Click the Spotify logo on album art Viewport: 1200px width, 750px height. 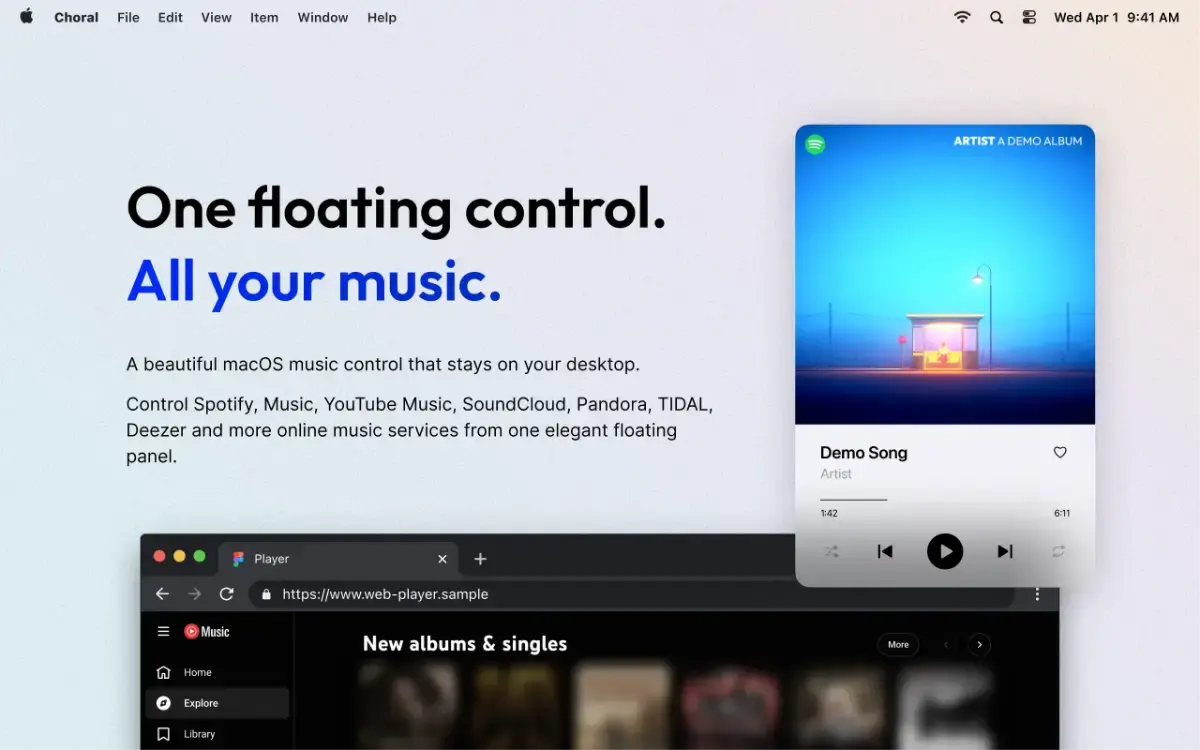click(816, 144)
